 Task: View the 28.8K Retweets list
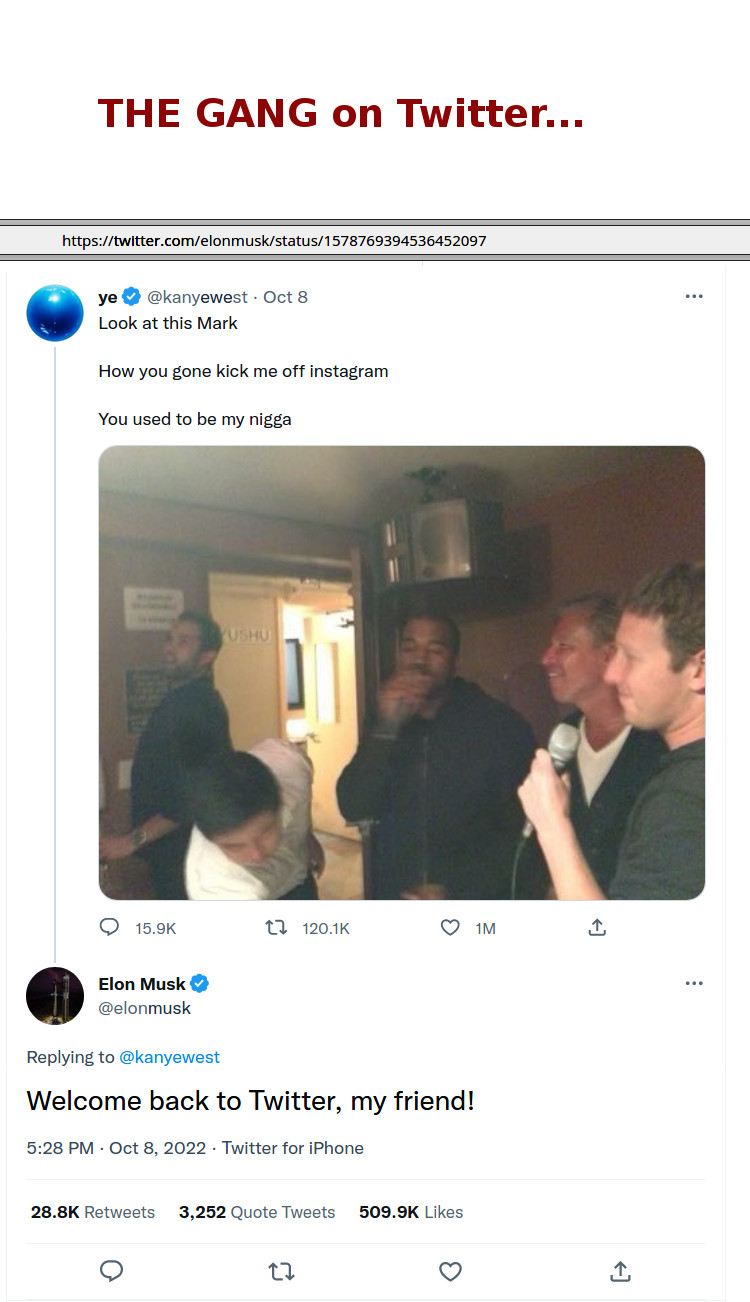tap(93, 1212)
